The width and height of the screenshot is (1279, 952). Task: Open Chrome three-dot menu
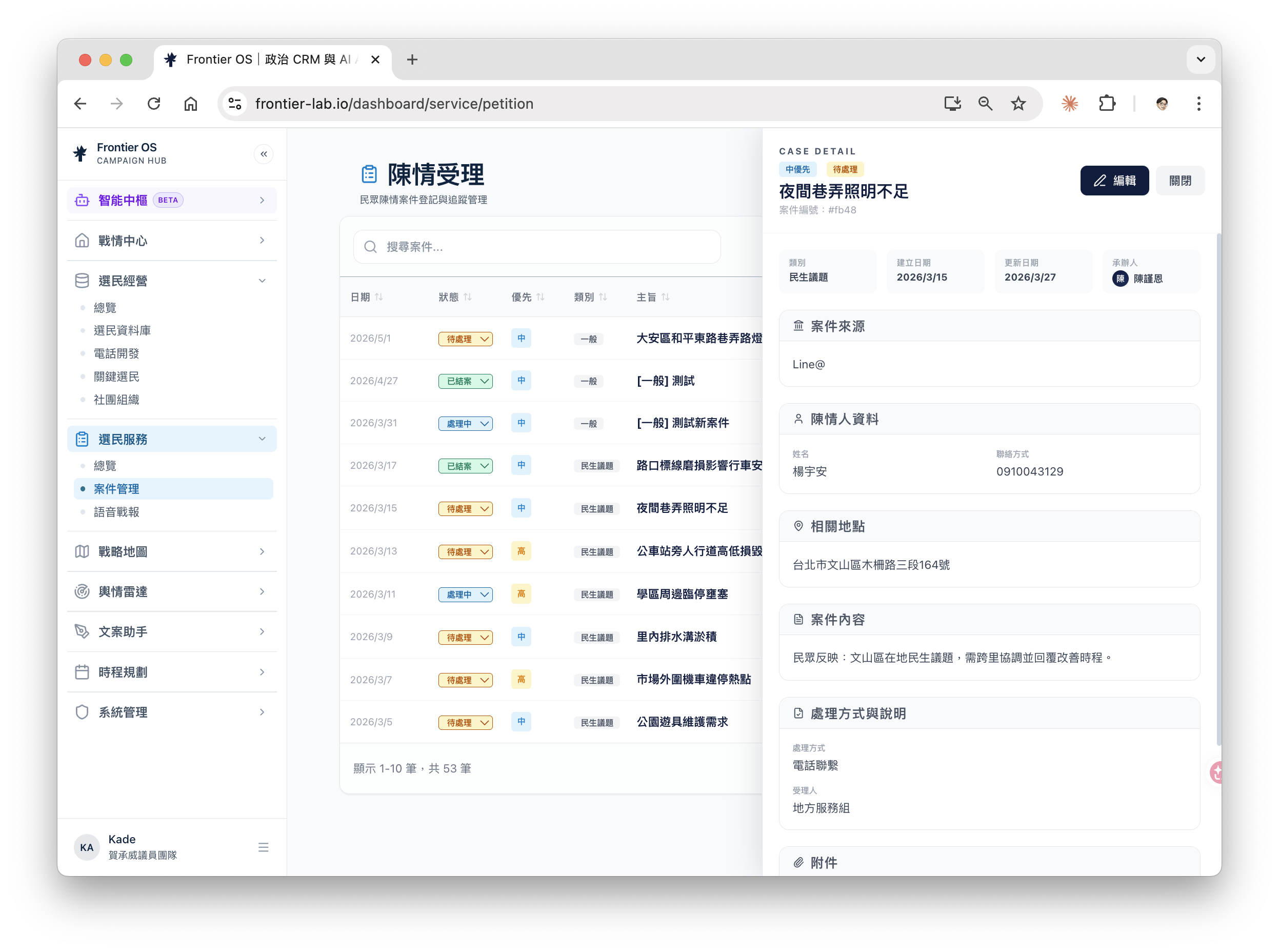pos(1198,104)
